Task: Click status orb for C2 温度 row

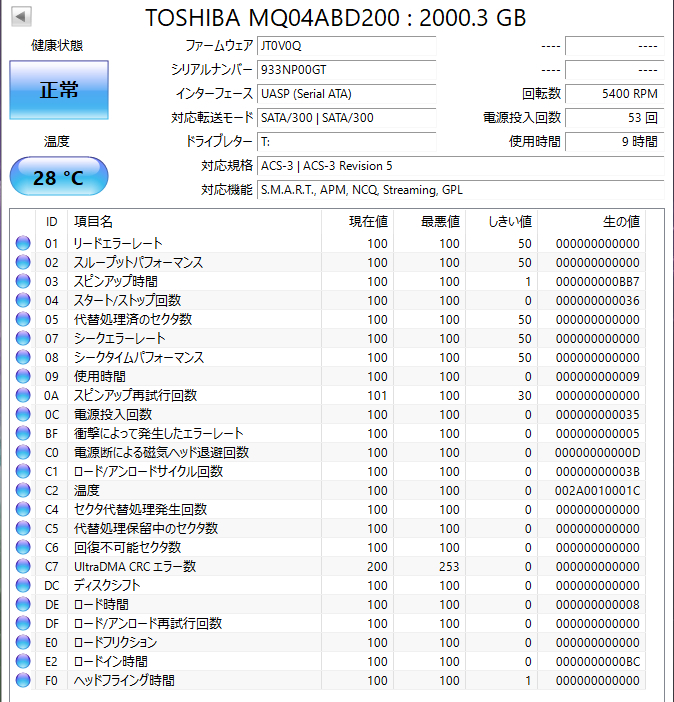Action: (23, 491)
